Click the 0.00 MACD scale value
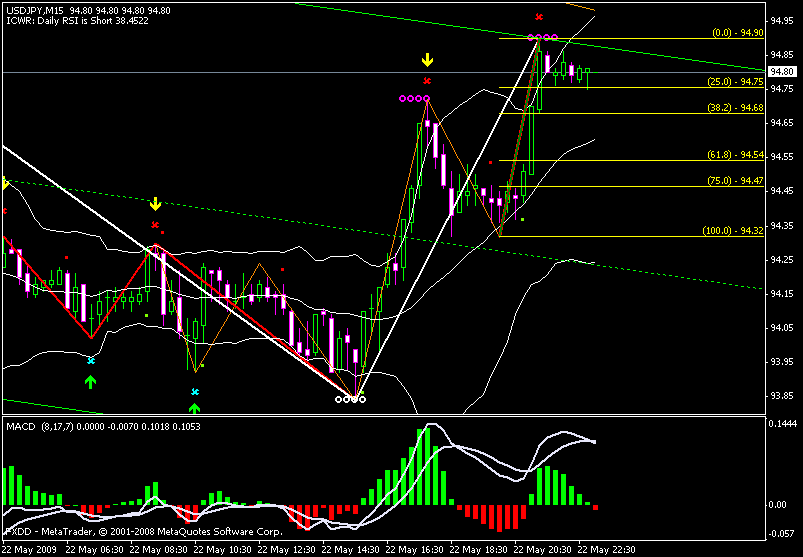 [777, 505]
